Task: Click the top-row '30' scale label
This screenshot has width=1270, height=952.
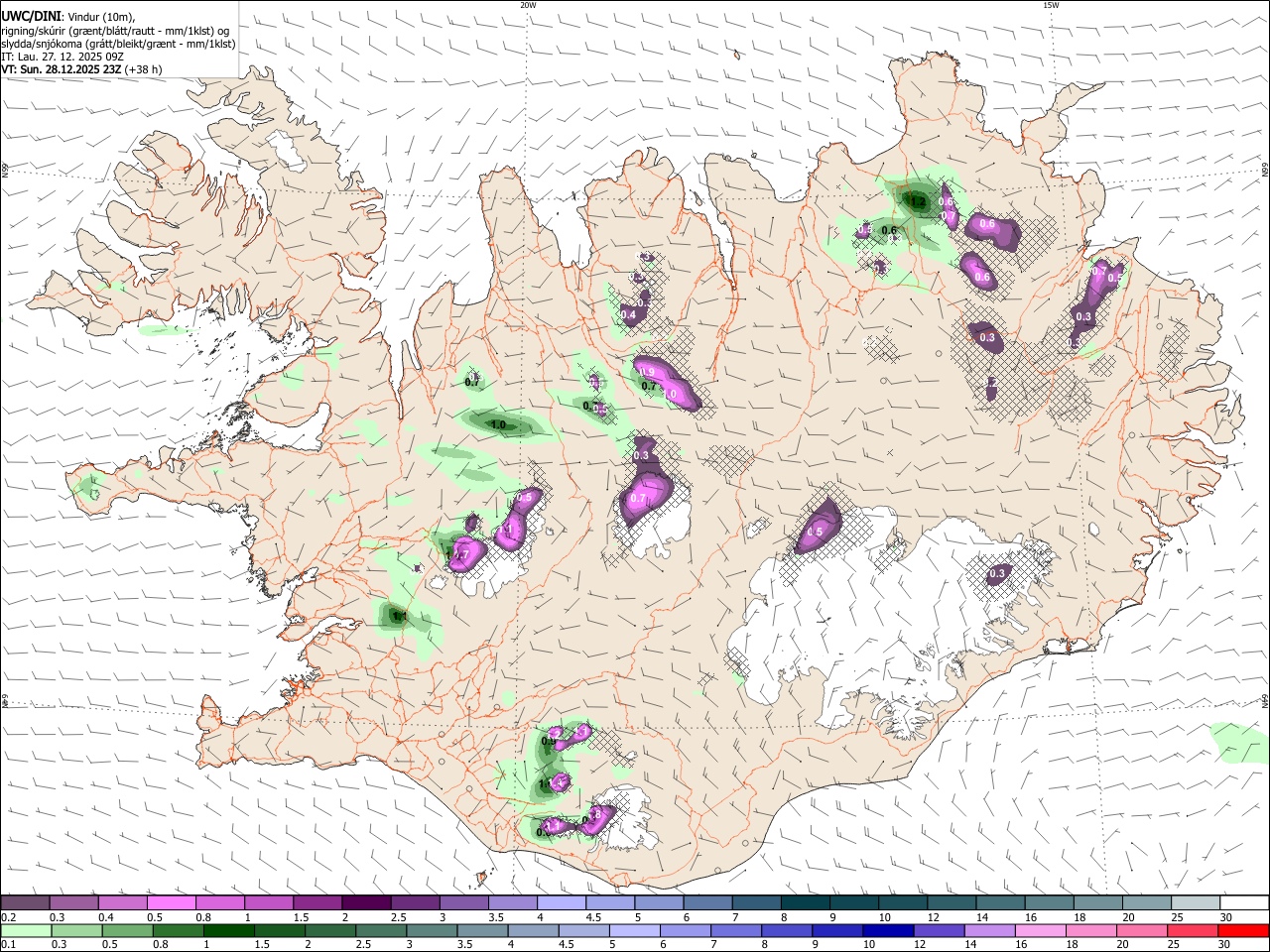Action: point(1226,917)
